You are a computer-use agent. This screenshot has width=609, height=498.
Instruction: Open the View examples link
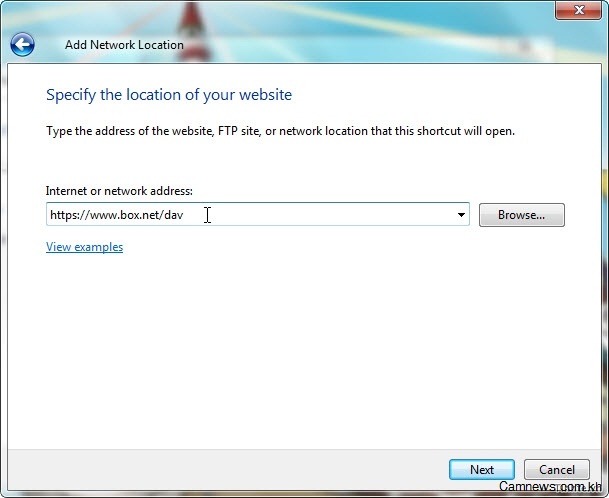(84, 247)
